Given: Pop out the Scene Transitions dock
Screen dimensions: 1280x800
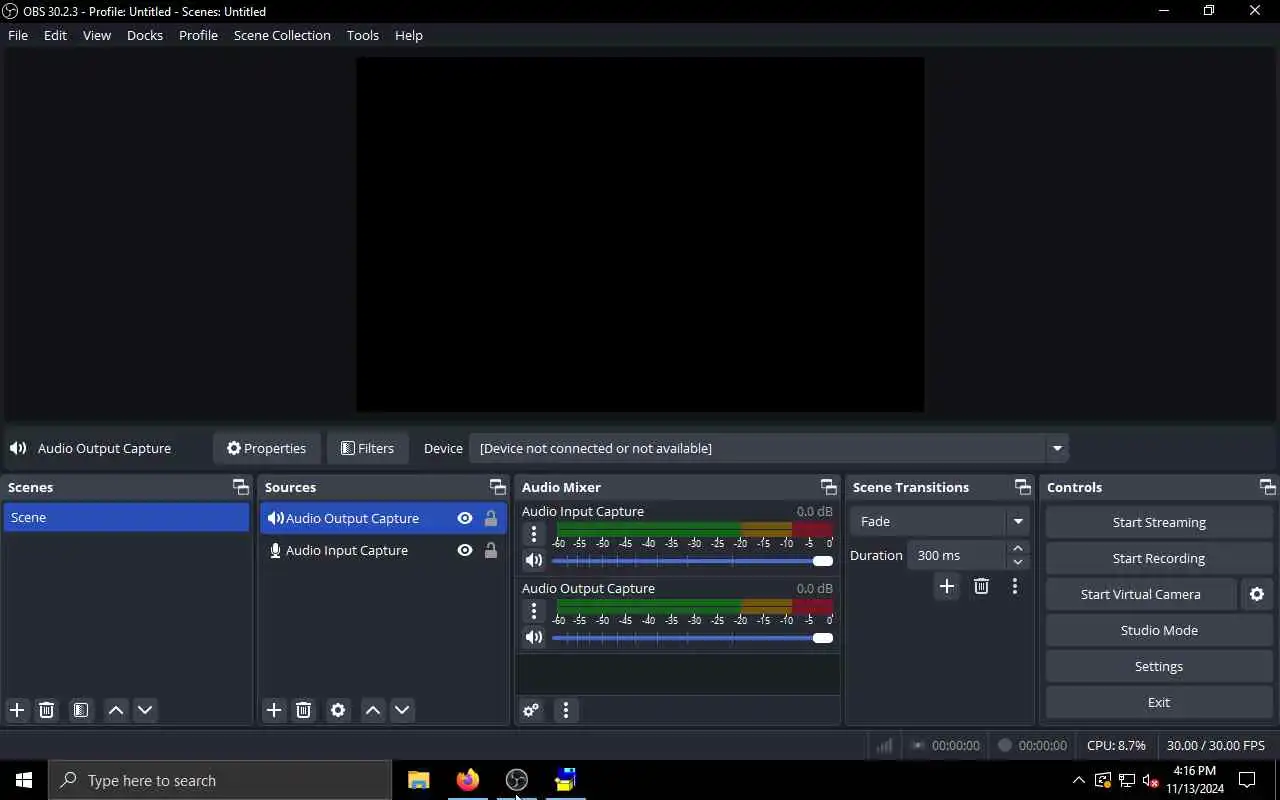Looking at the screenshot, I should tap(1022, 487).
